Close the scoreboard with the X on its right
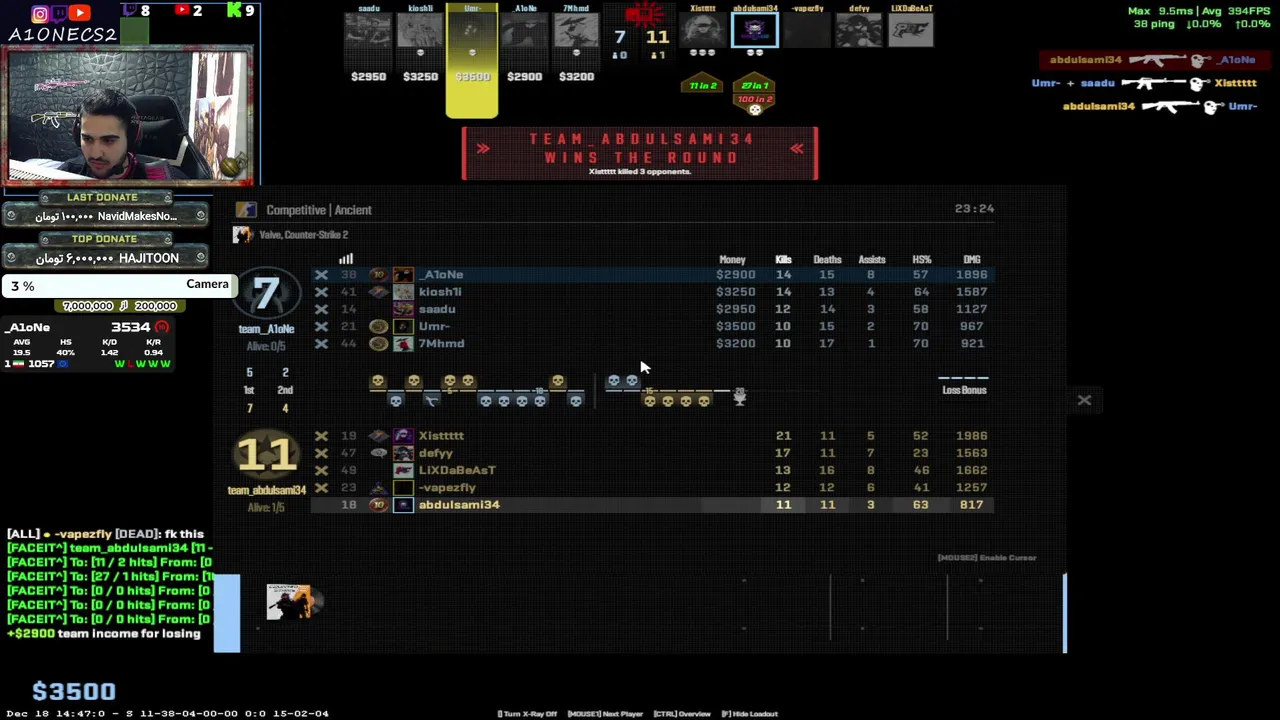The height and width of the screenshot is (720, 1280). tap(1084, 400)
